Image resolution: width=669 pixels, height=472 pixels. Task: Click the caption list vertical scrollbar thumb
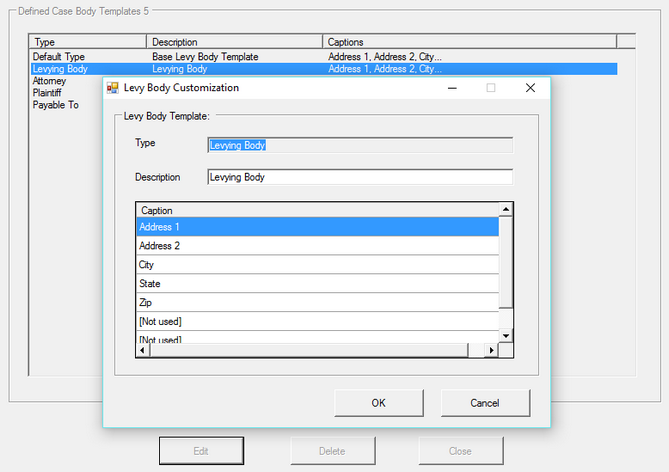pos(506,262)
